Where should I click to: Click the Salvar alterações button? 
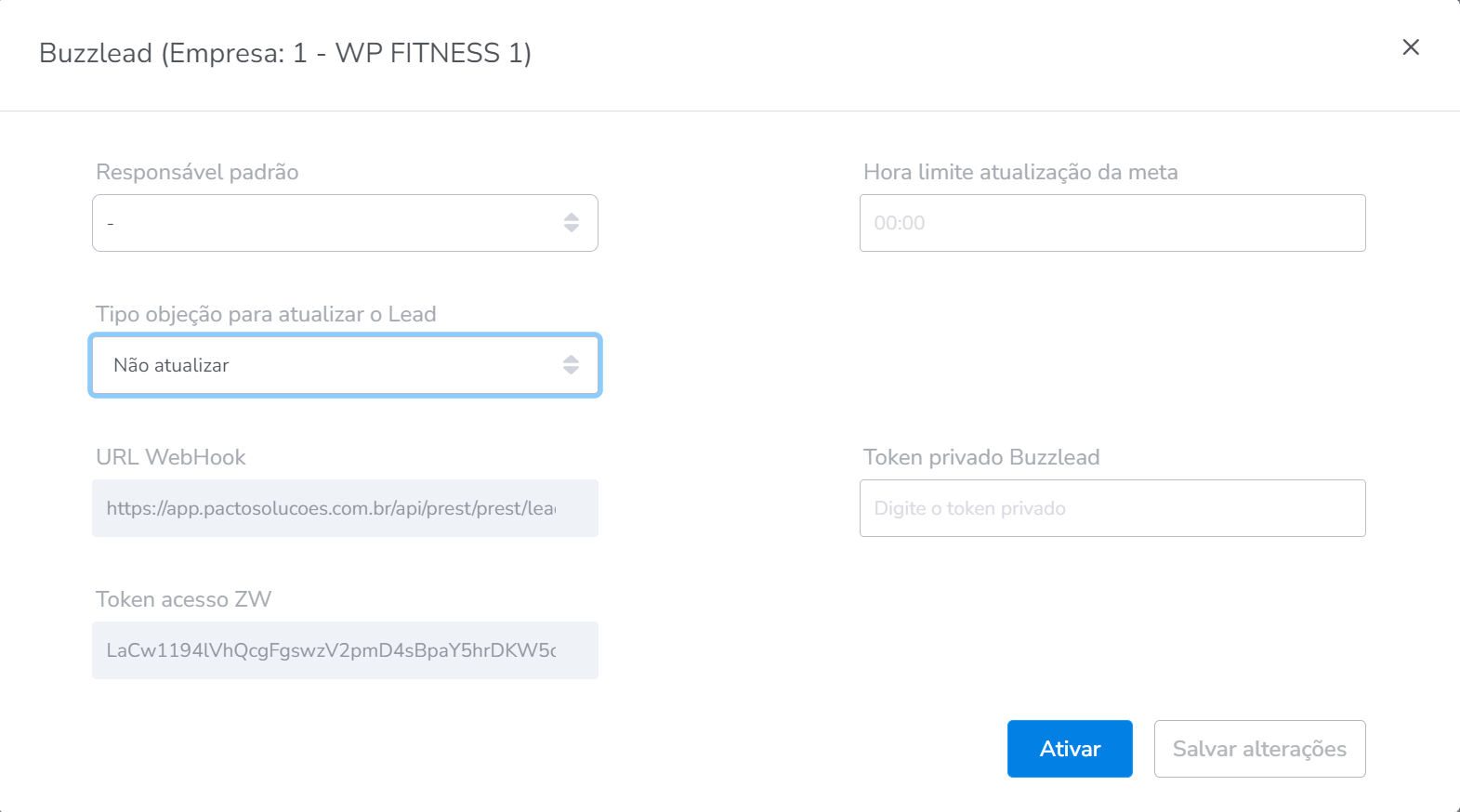pos(1259,749)
